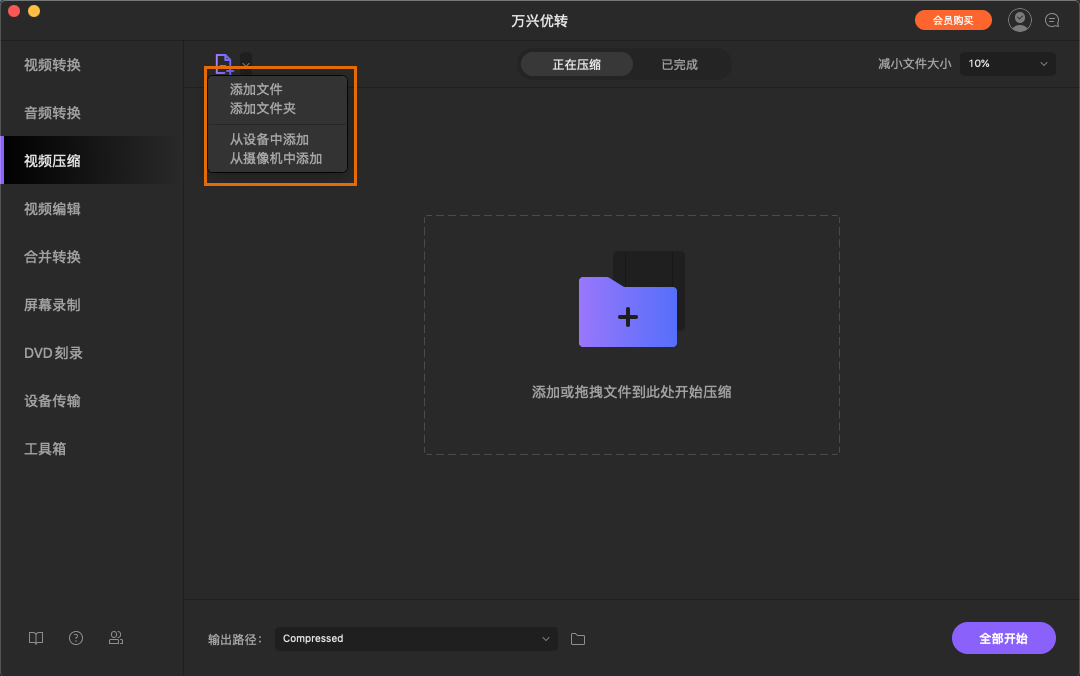The height and width of the screenshot is (676, 1080).
Task: Open the user guide book icon
Action: tap(36, 638)
